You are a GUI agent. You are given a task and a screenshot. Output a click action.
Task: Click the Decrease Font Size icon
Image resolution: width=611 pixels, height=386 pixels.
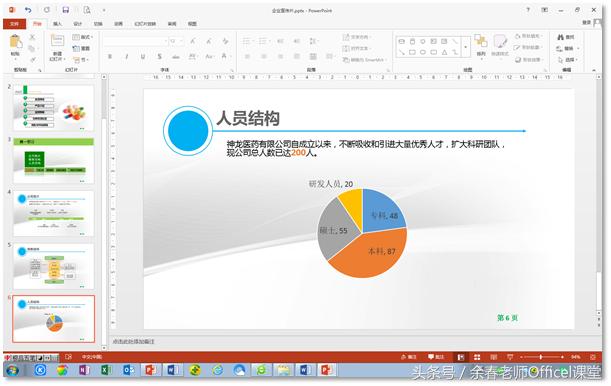click(209, 41)
